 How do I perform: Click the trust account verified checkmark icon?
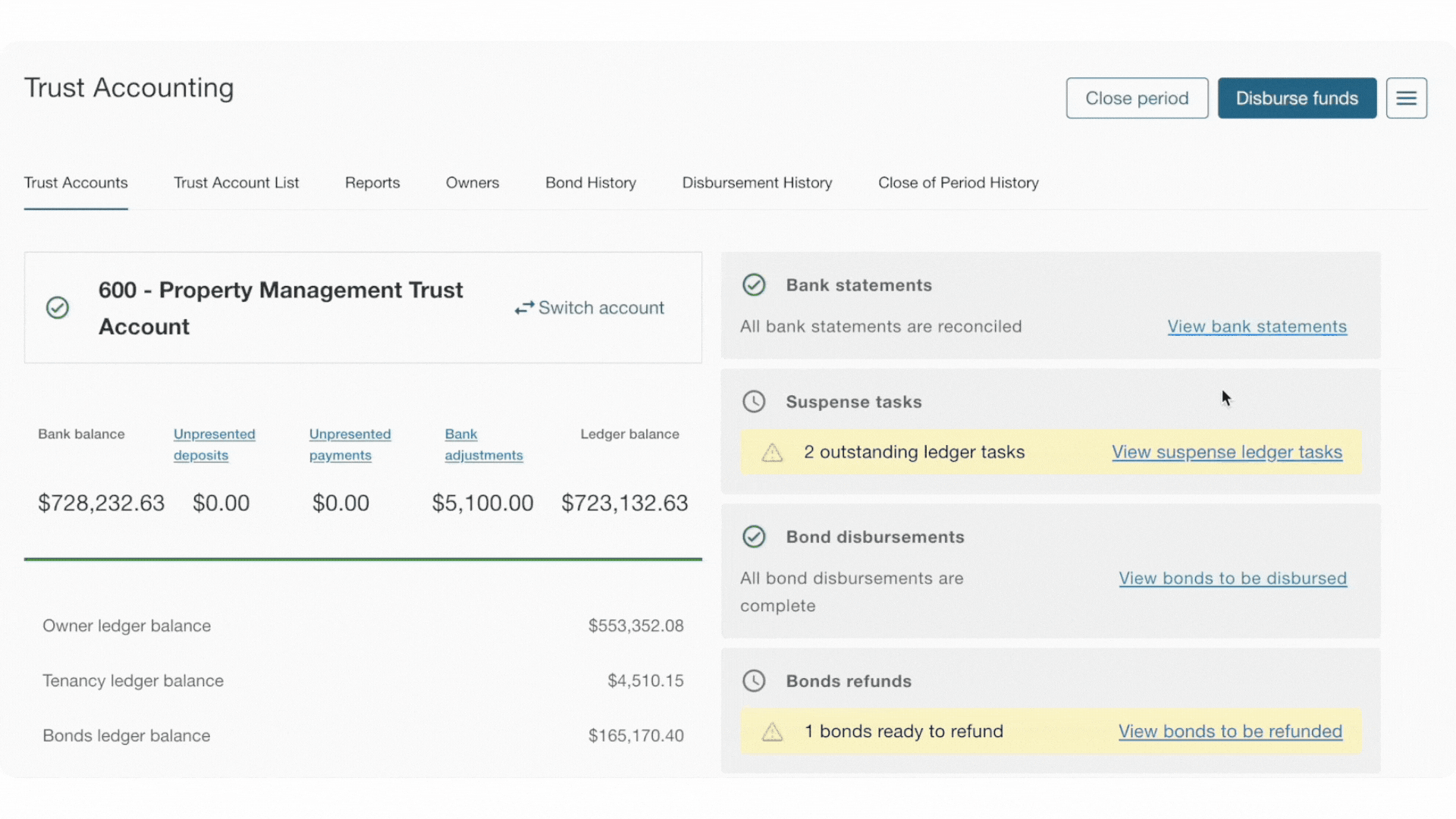[x=58, y=308]
